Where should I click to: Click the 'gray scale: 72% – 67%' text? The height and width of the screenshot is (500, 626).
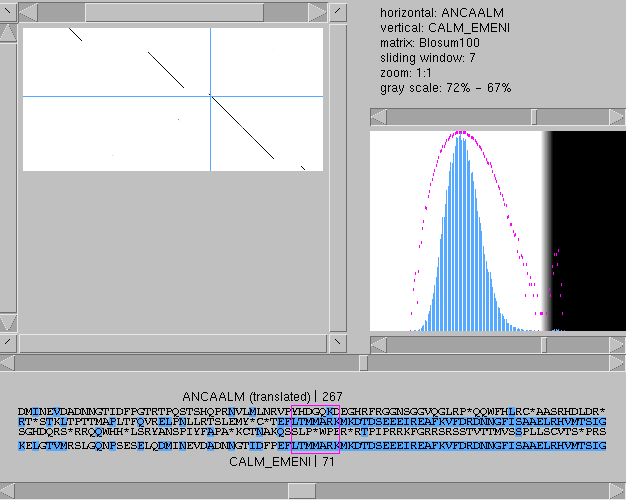tap(446, 88)
